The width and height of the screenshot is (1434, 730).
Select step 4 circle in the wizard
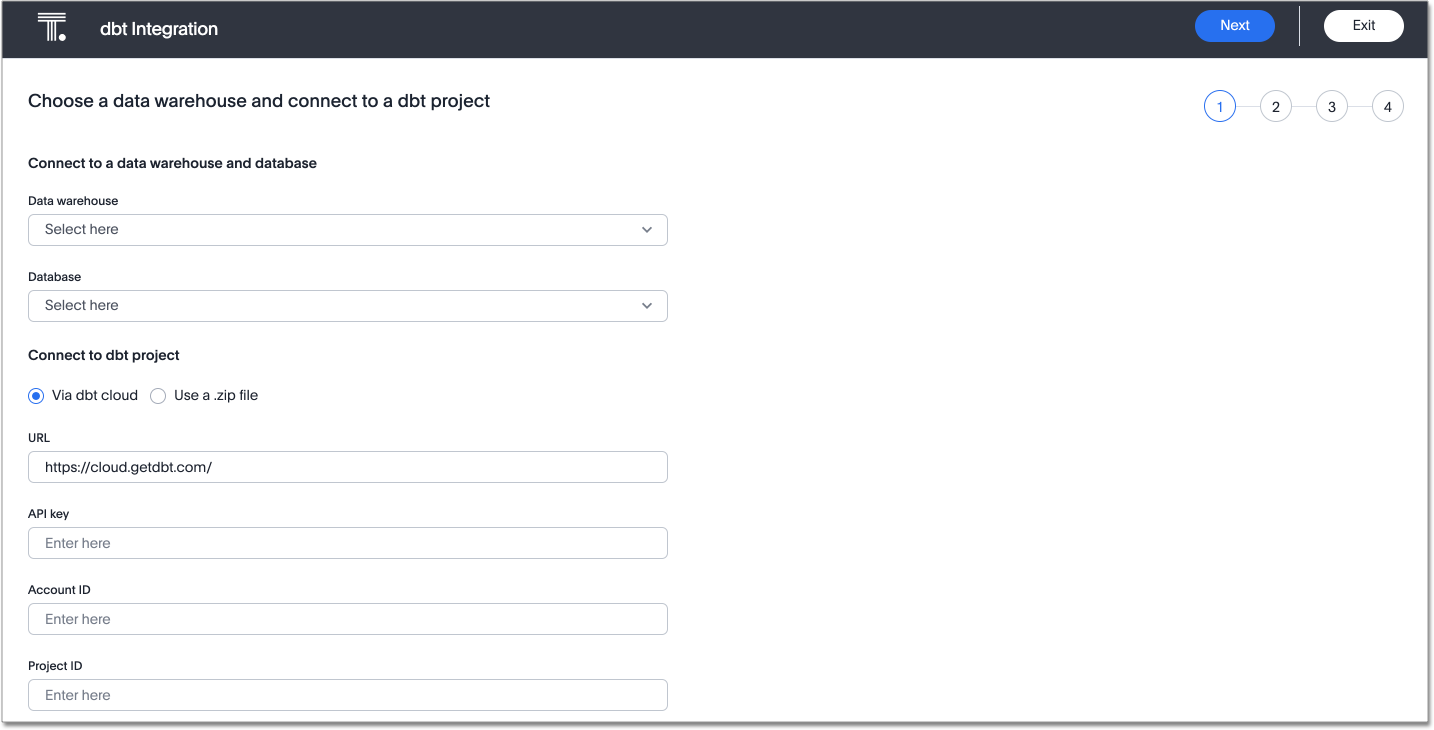pos(1387,105)
